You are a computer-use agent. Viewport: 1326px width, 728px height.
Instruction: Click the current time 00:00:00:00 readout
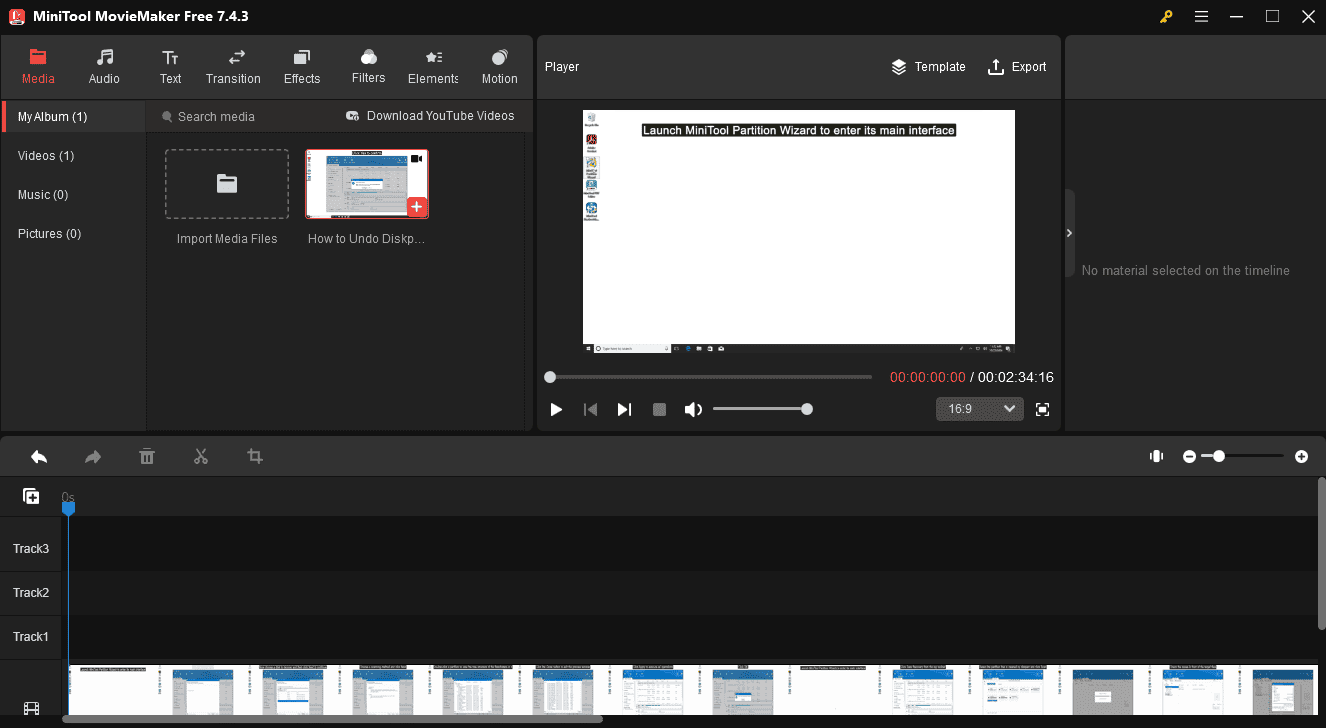(x=928, y=378)
